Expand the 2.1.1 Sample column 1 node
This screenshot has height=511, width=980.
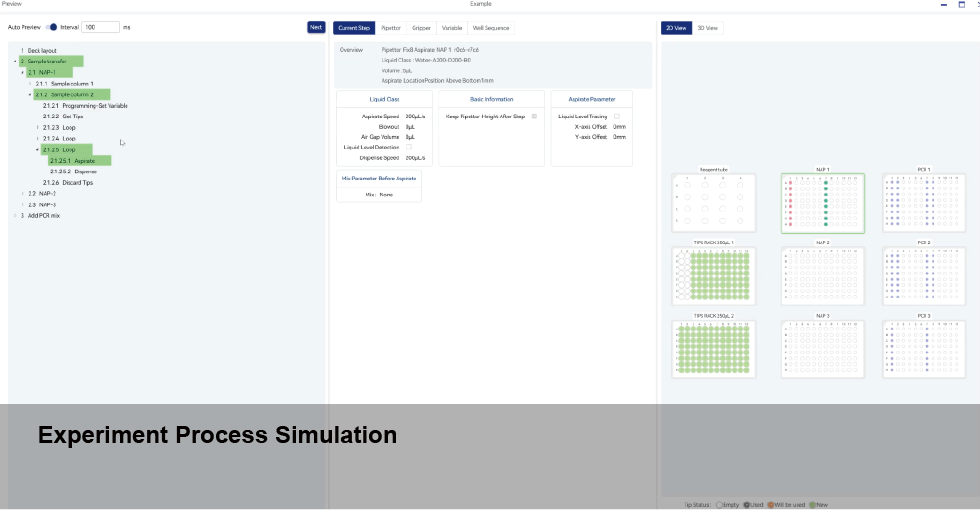pyautogui.click(x=30, y=84)
